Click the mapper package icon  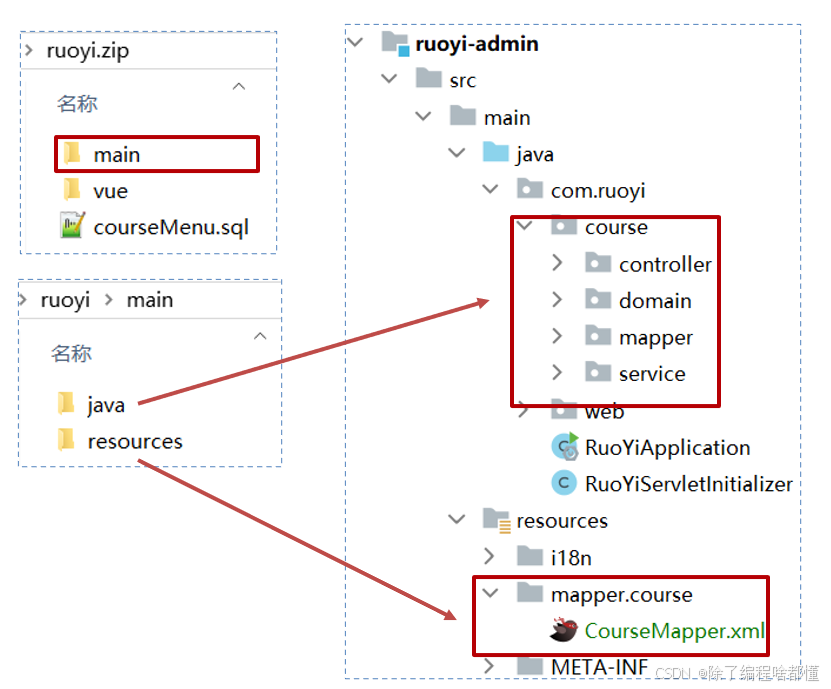pyautogui.click(x=598, y=335)
